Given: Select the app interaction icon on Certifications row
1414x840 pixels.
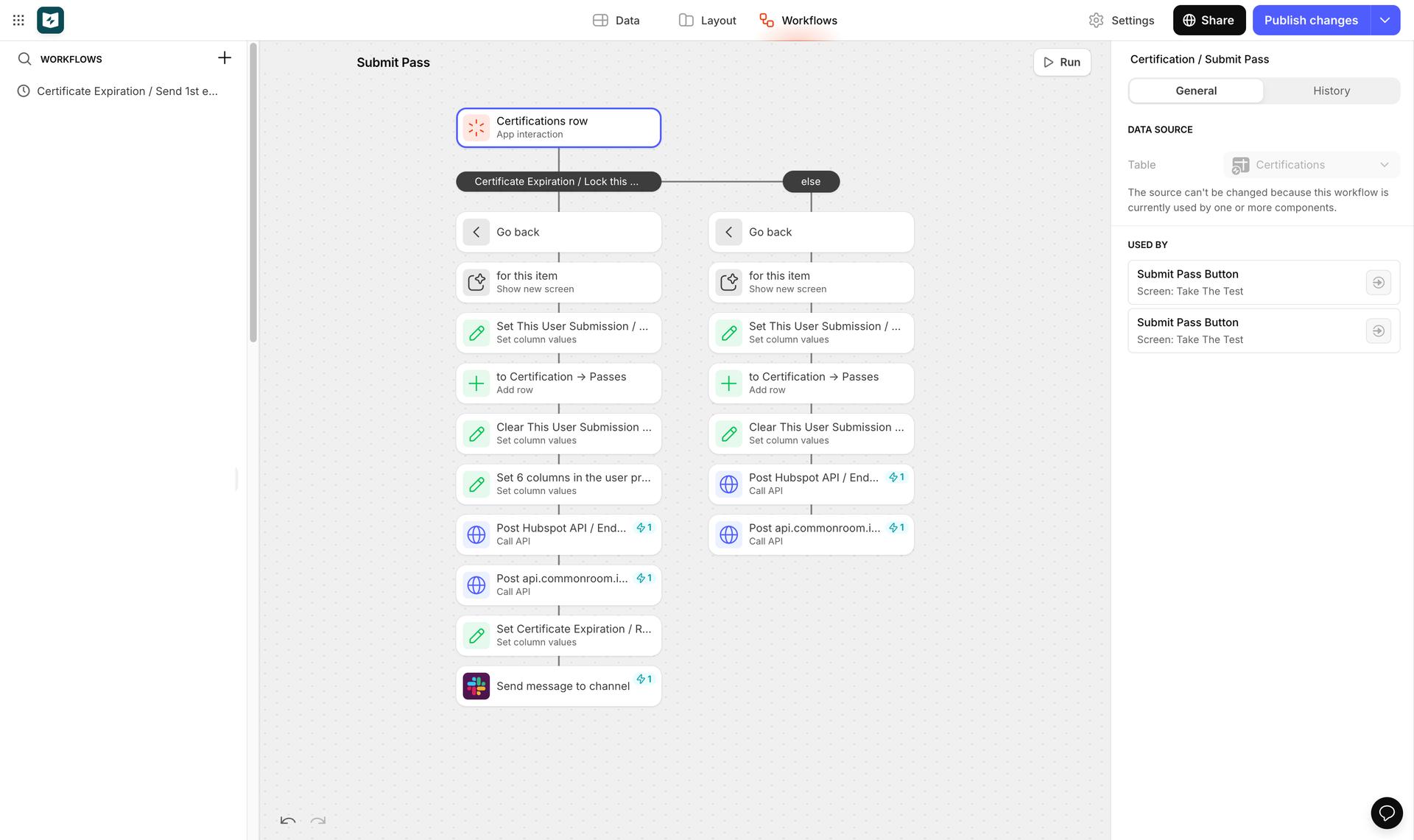Looking at the screenshot, I should click(476, 127).
